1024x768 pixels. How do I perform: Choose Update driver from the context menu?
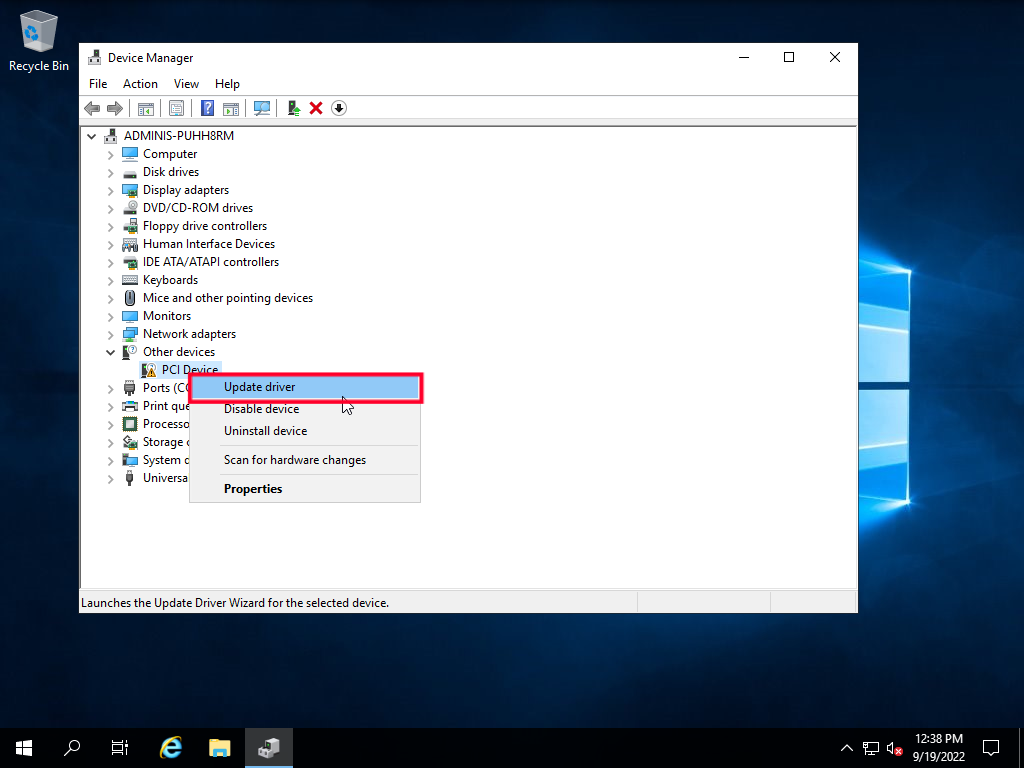tap(259, 387)
